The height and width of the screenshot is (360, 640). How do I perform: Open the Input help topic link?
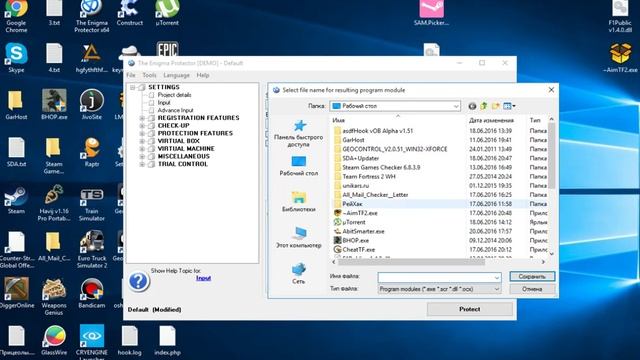point(203,278)
